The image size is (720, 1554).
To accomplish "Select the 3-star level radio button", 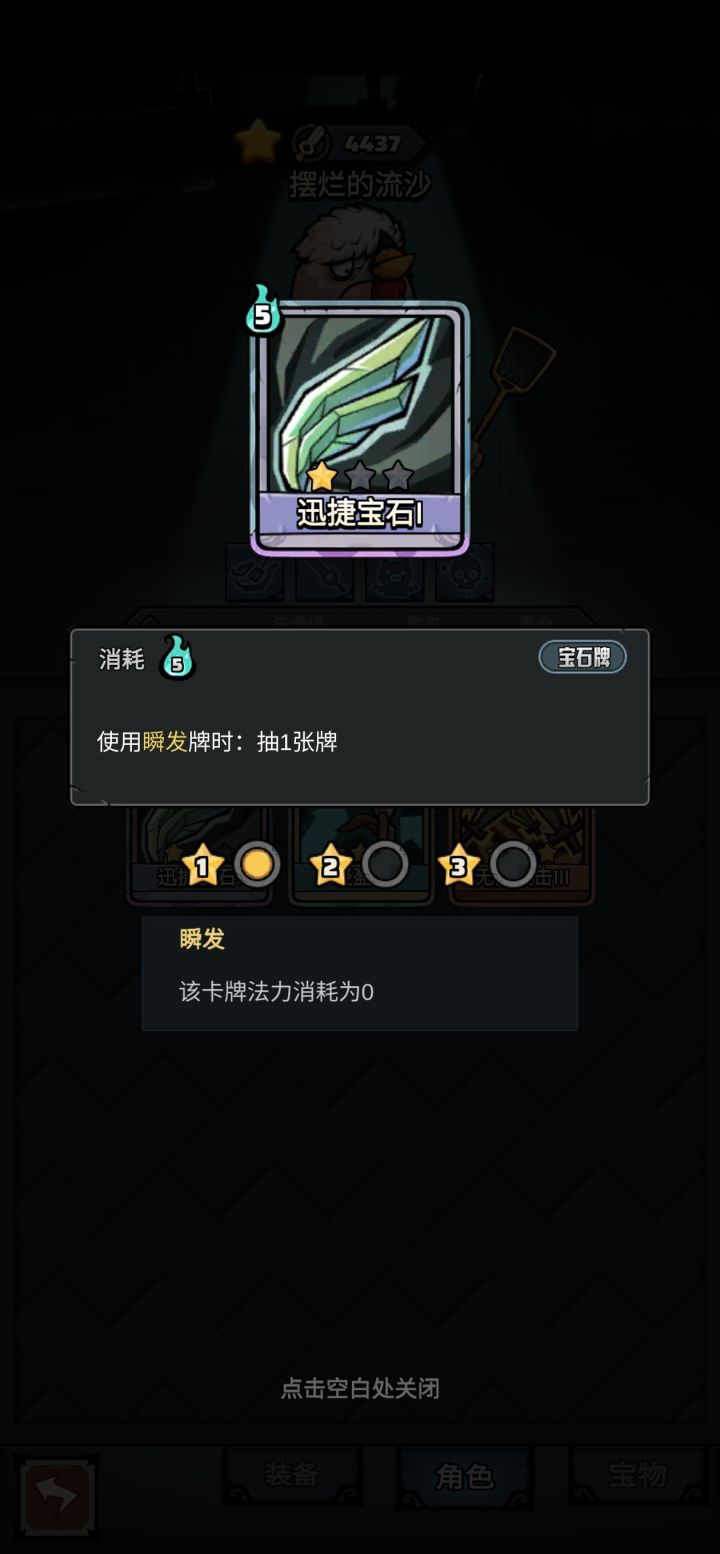I will 513,865.
